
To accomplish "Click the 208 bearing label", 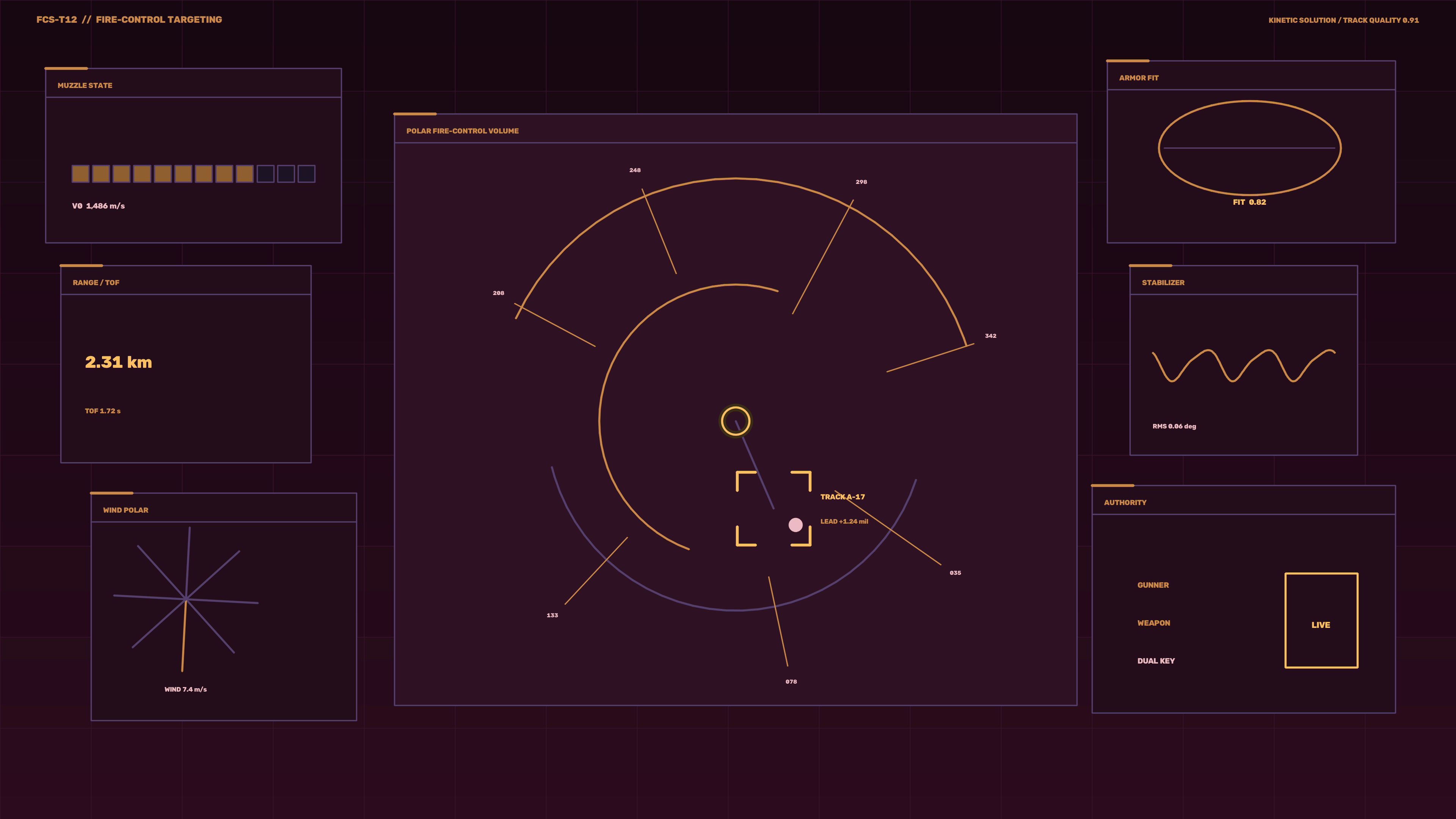I will [498, 293].
